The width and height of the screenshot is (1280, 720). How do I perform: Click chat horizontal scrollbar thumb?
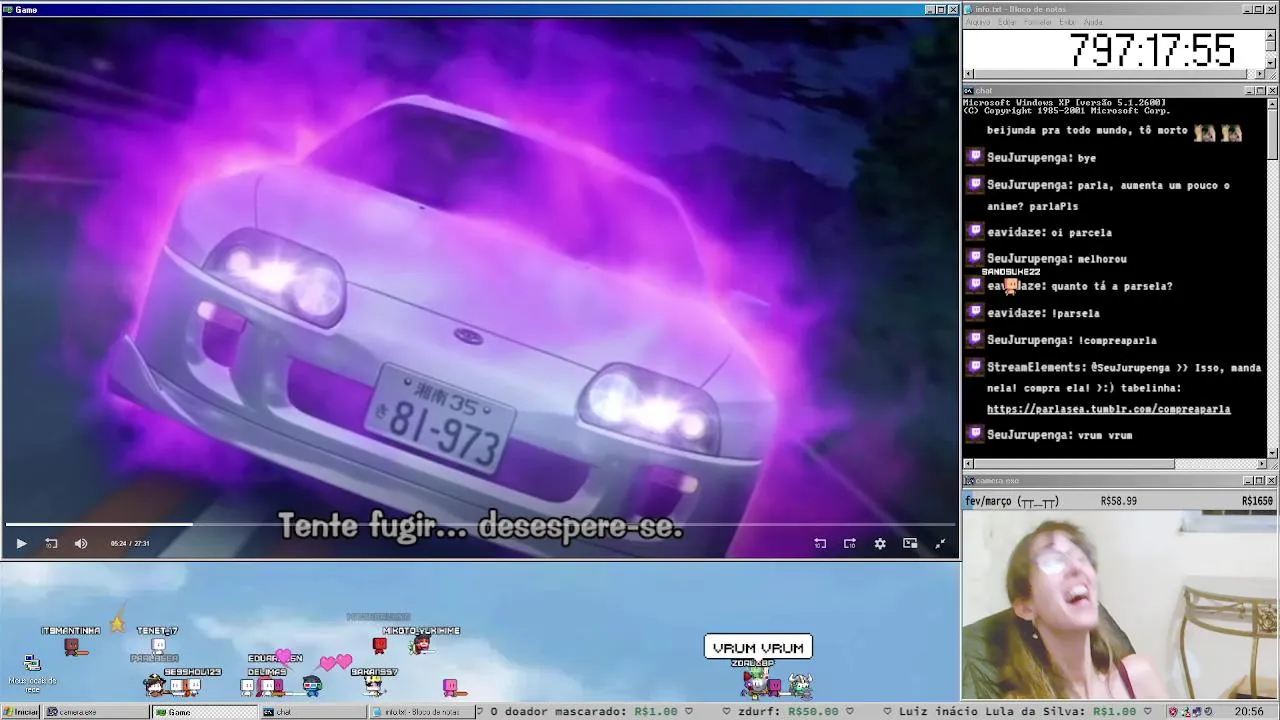click(1075, 464)
